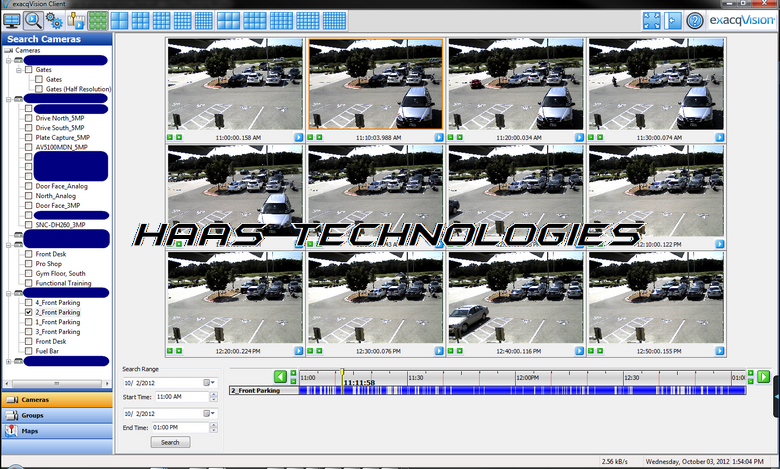The width and height of the screenshot is (780, 469).
Task: Click the 2.56 kB/s status bar entry
Action: [x=615, y=462]
